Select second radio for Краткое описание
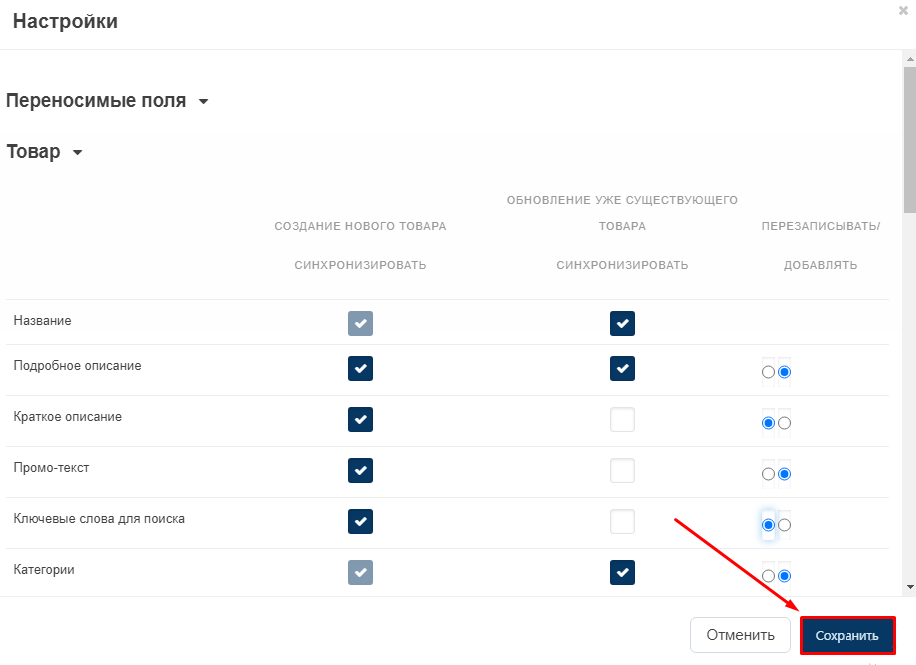Viewport: 916px width, 665px height. 785,423
